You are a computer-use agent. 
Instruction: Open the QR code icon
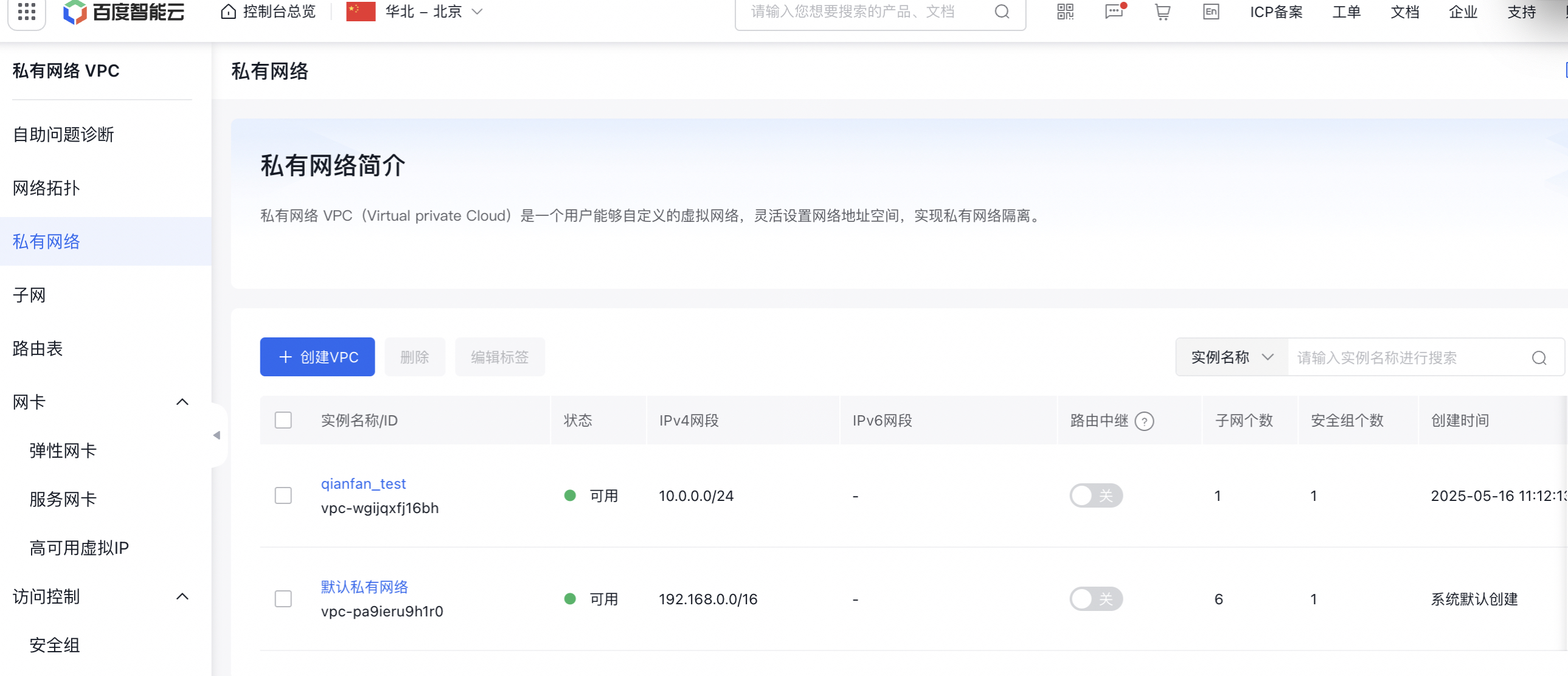(1065, 12)
